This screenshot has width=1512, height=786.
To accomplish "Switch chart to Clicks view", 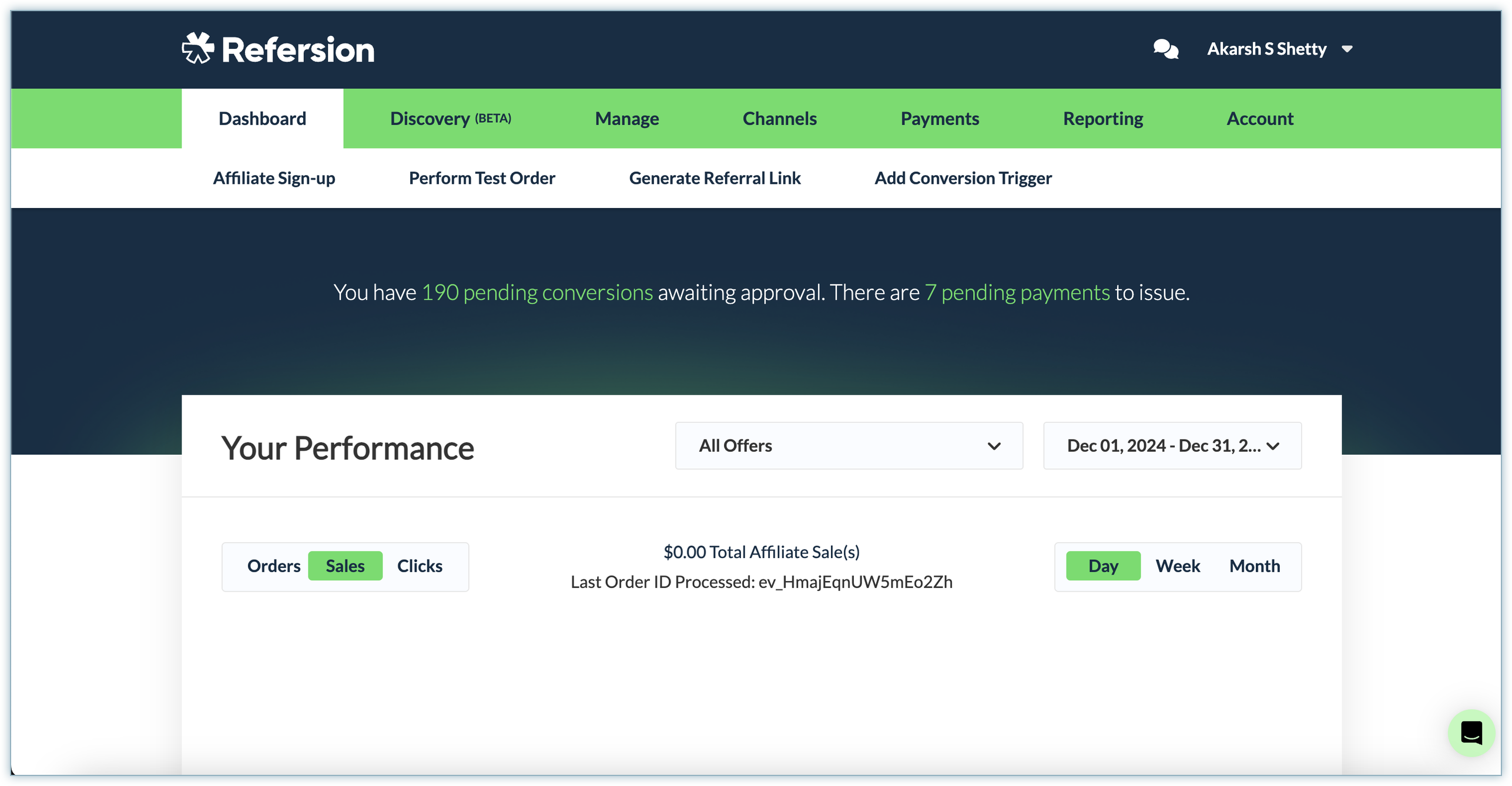I will 420,566.
